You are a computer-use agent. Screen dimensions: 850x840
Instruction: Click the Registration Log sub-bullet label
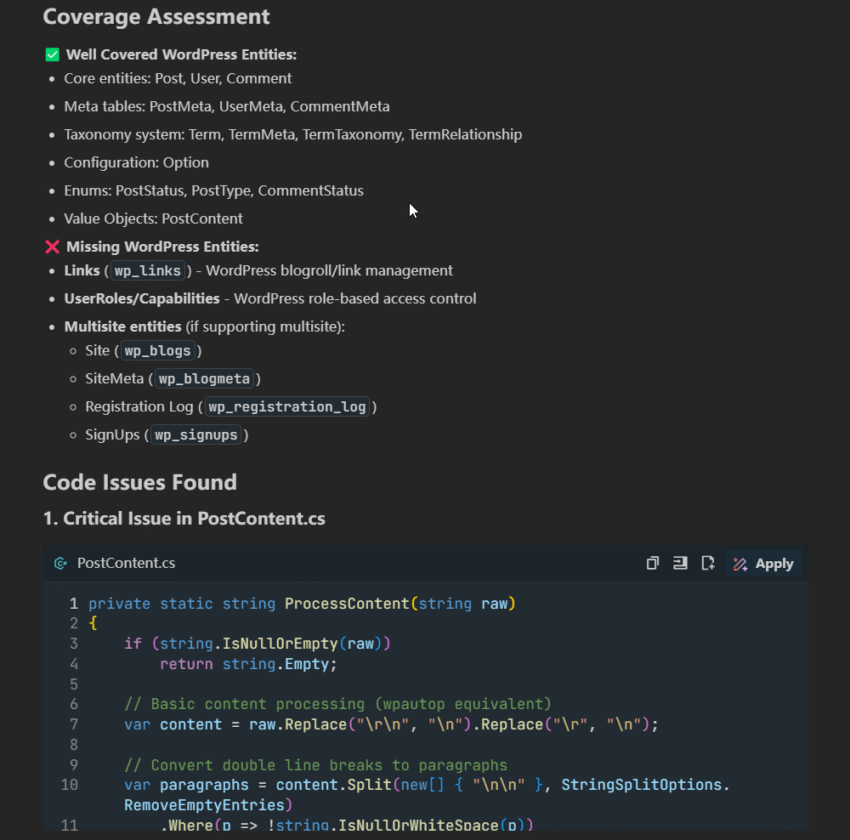(139, 407)
